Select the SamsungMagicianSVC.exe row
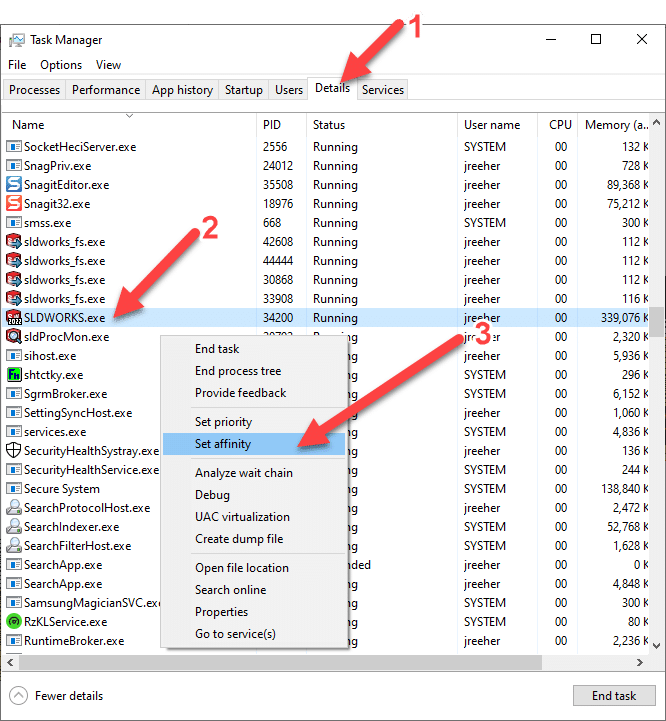666x721 pixels. click(326, 602)
